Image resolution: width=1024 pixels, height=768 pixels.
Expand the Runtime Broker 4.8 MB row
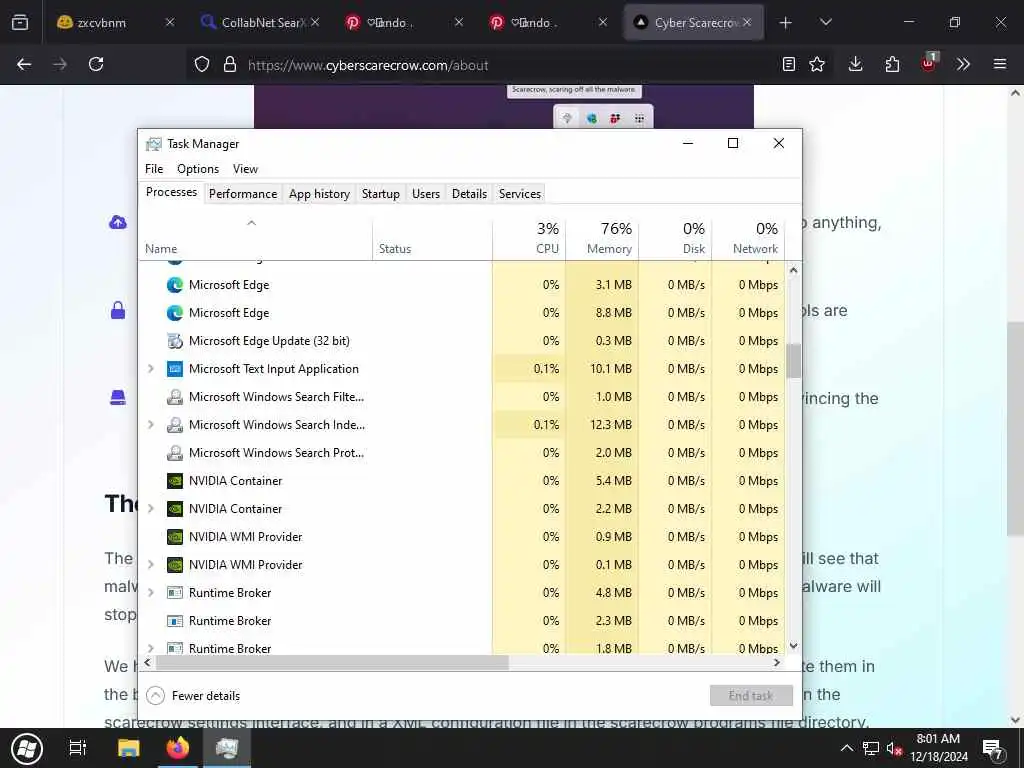151,593
